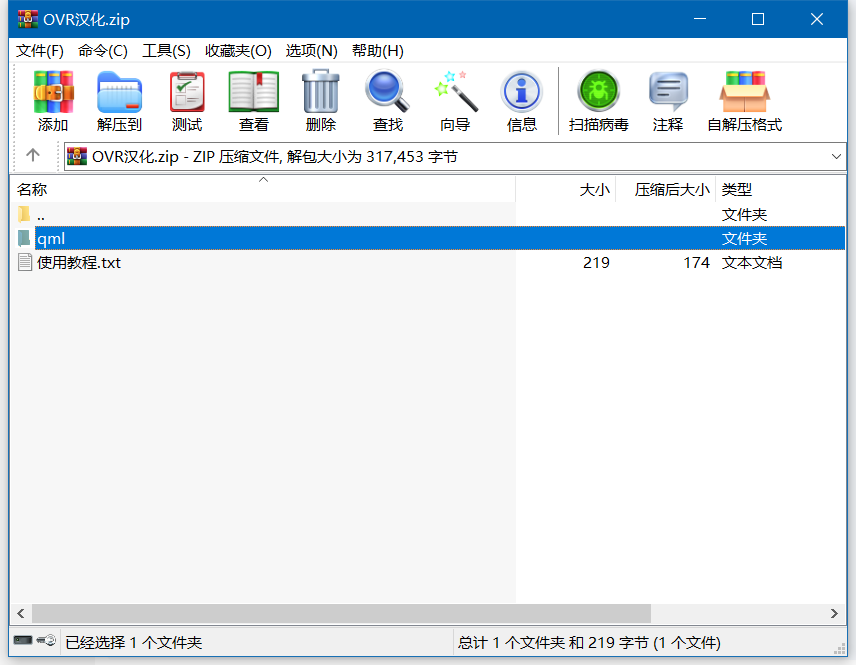The image size is (856, 665).
Task: Expand the archive path dropdown arrow
Action: click(836, 156)
